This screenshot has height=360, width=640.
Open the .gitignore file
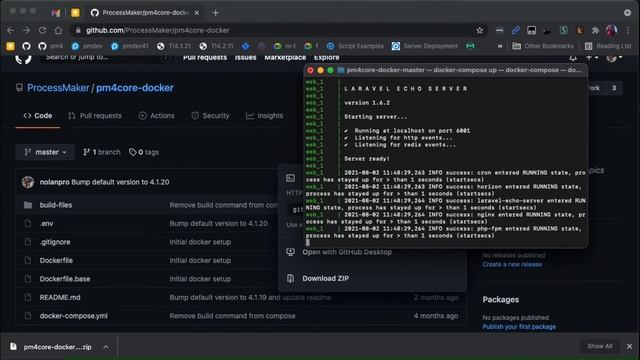point(55,242)
